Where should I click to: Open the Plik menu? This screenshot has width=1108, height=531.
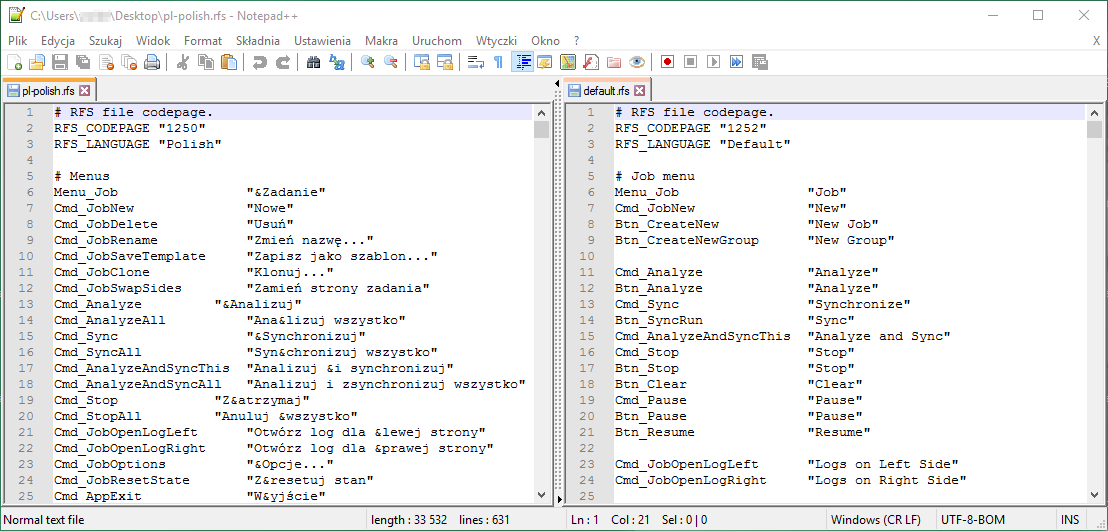coord(18,41)
